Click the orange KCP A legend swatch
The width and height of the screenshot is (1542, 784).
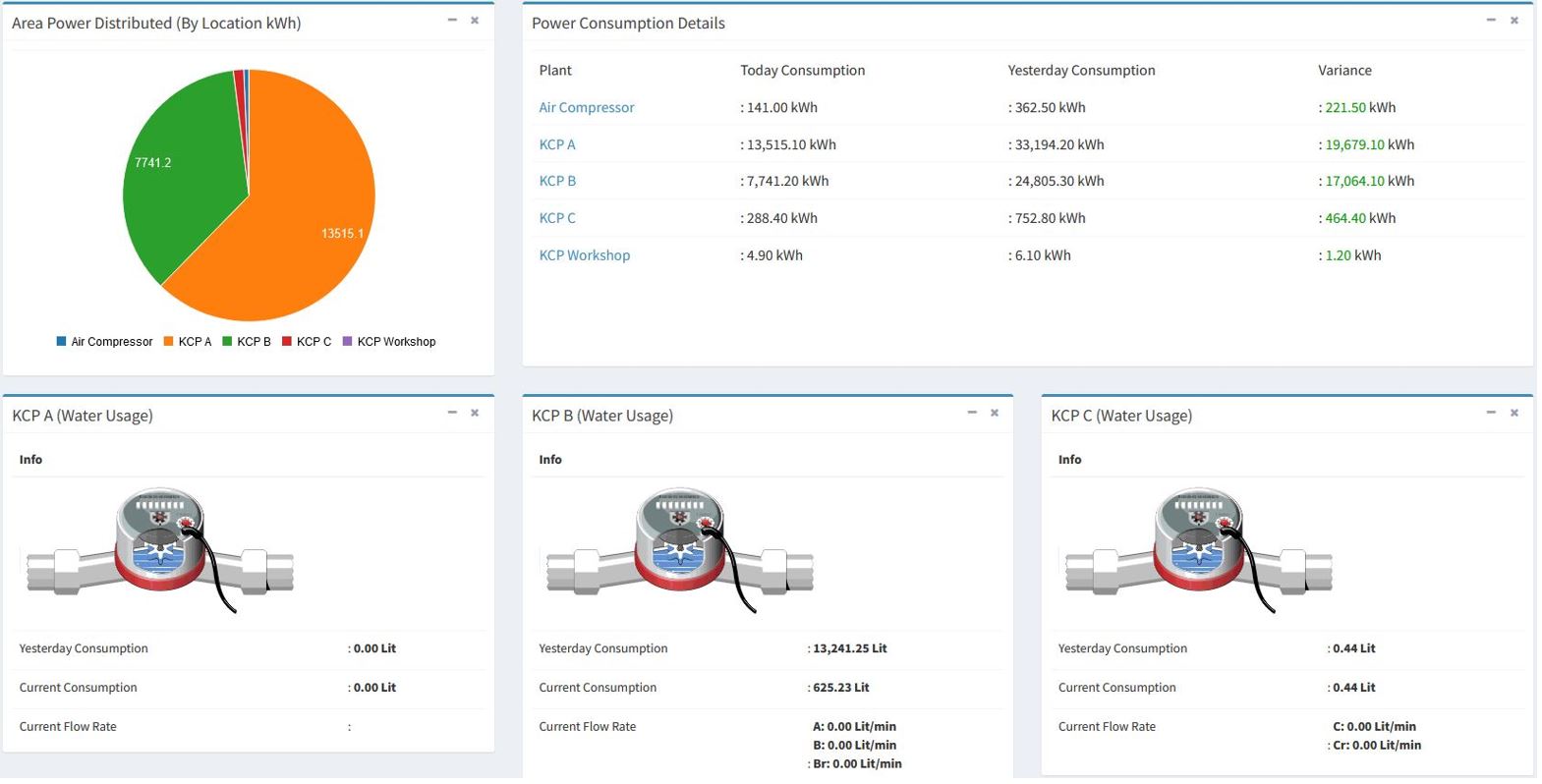coord(169,342)
